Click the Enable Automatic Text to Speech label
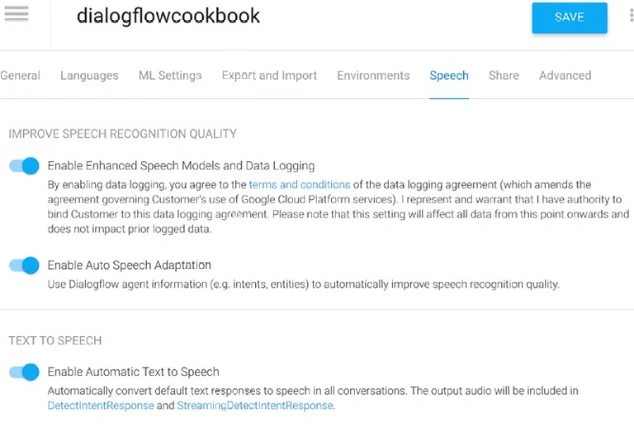The image size is (634, 424). [133, 372]
